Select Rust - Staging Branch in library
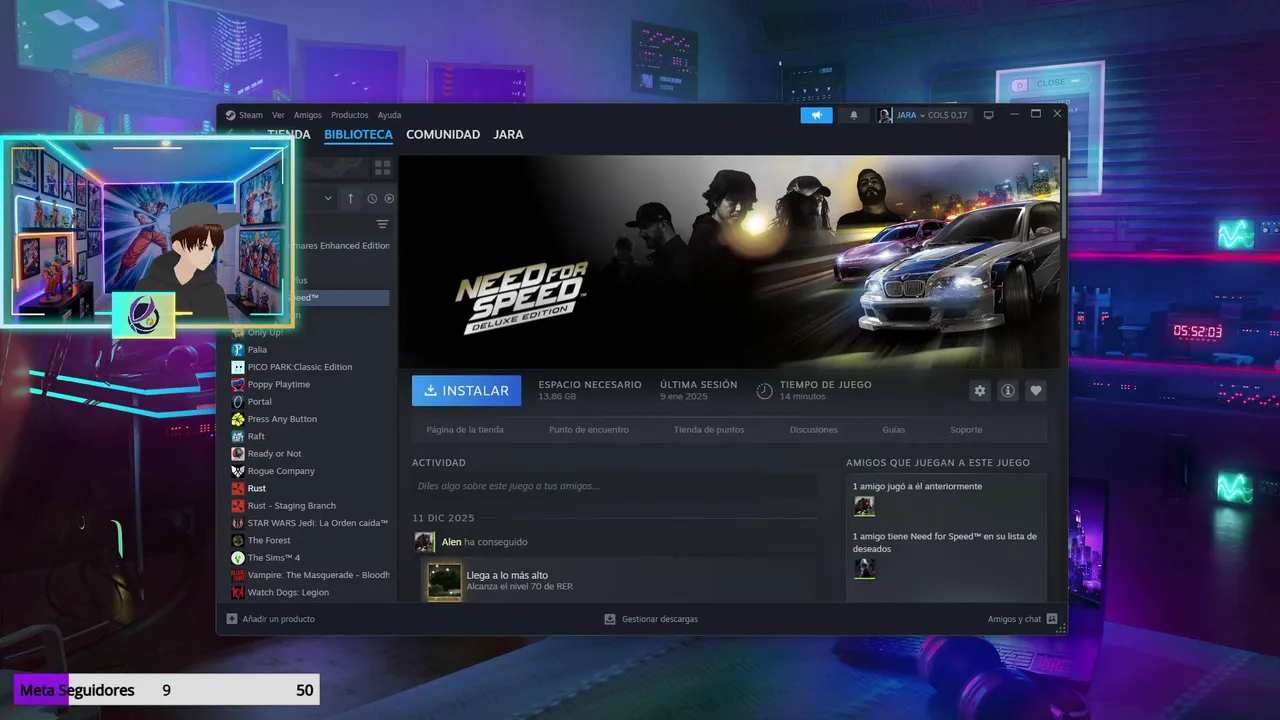This screenshot has width=1280, height=720. point(292,506)
